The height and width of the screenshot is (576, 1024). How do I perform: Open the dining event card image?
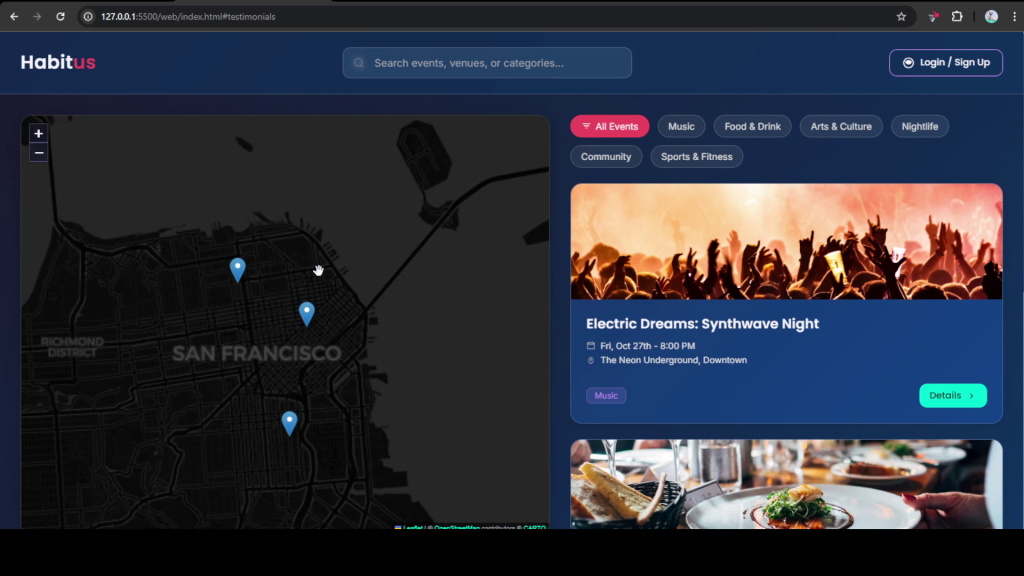click(x=786, y=485)
